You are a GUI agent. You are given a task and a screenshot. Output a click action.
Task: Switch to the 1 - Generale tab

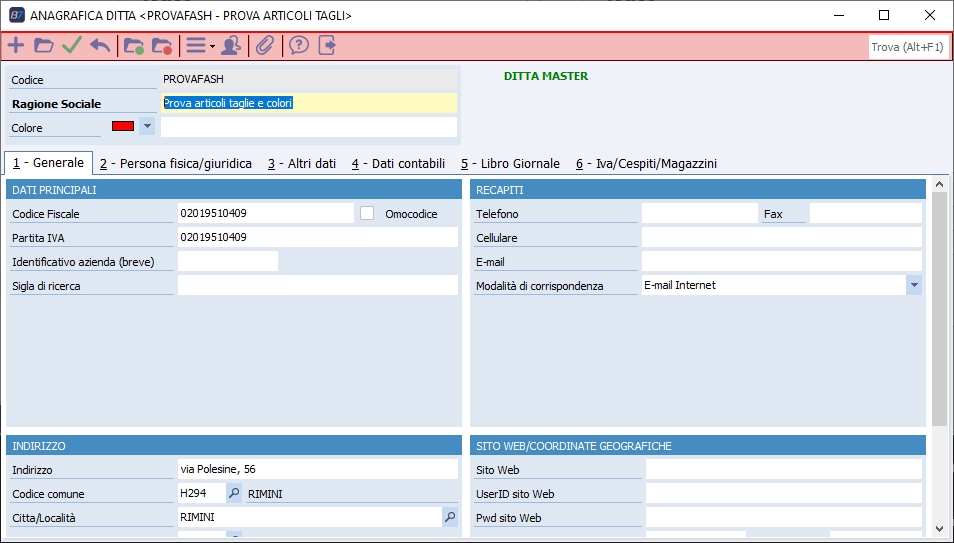49,163
